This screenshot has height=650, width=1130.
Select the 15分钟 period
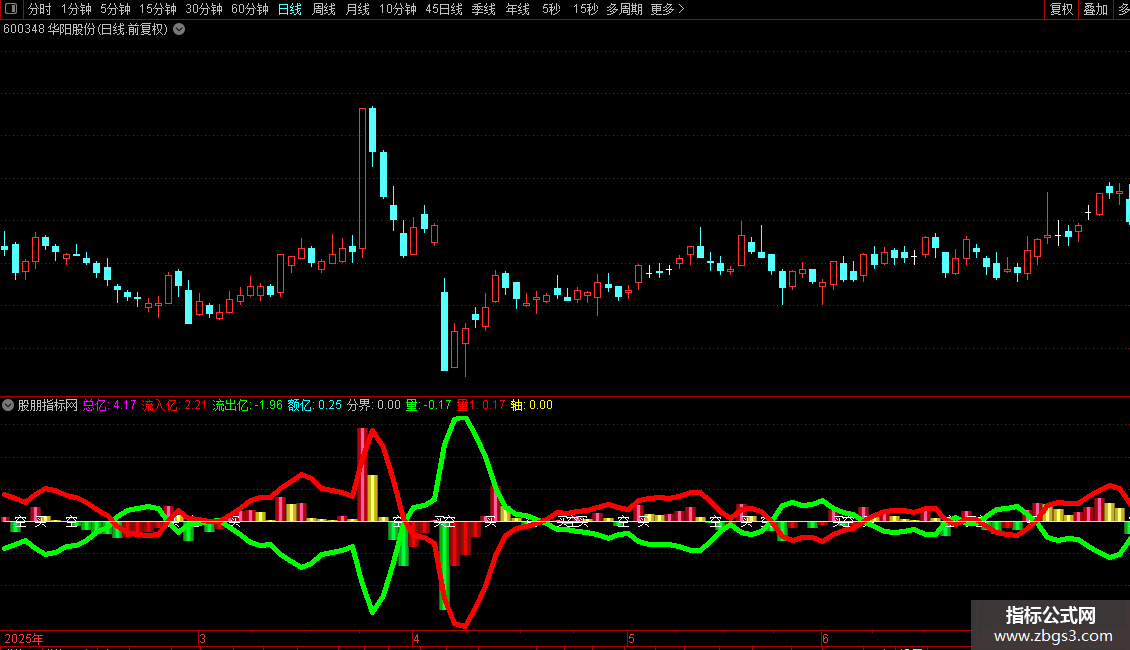coord(158,9)
